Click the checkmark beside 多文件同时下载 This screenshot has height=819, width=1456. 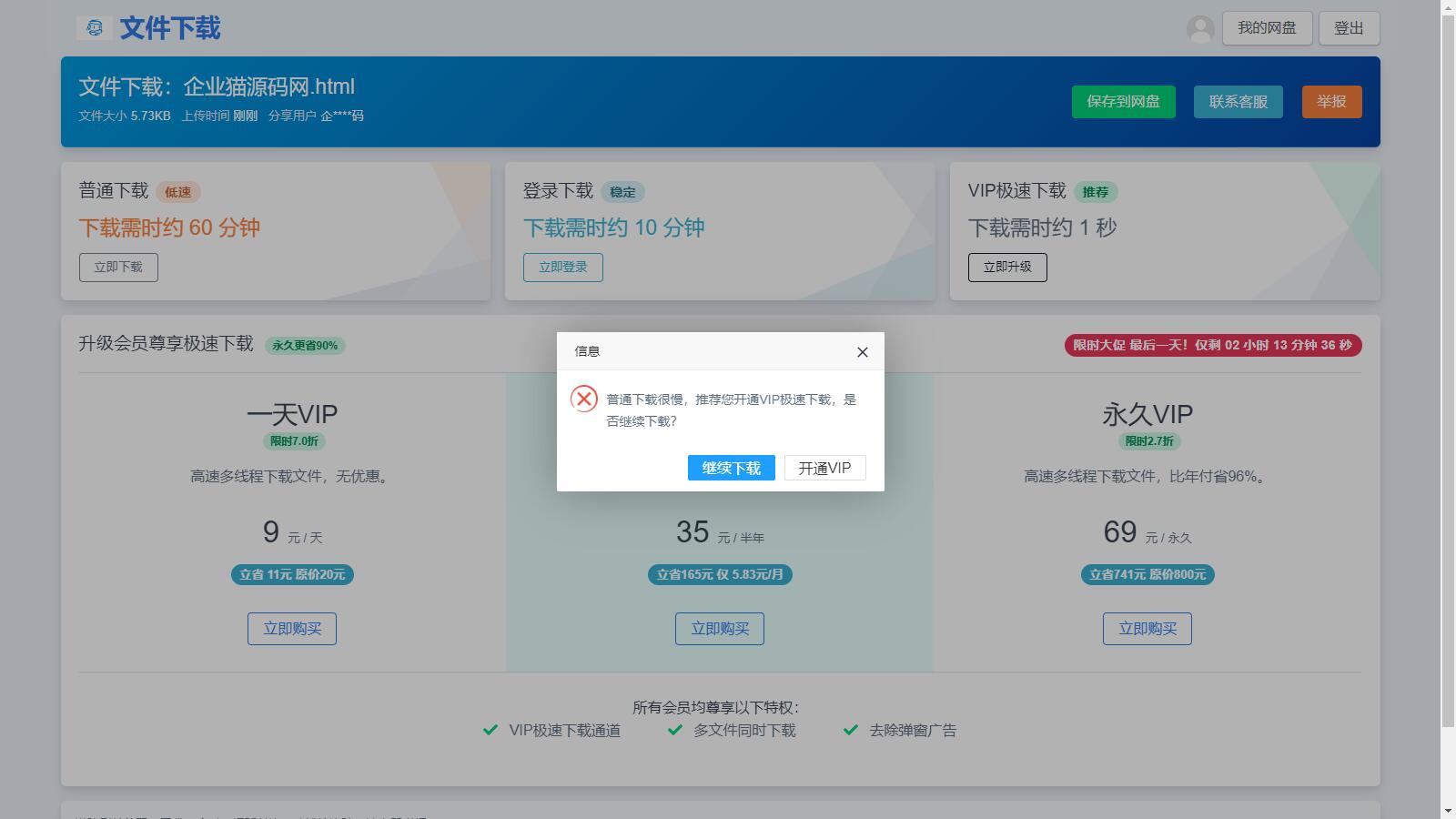[x=674, y=730]
